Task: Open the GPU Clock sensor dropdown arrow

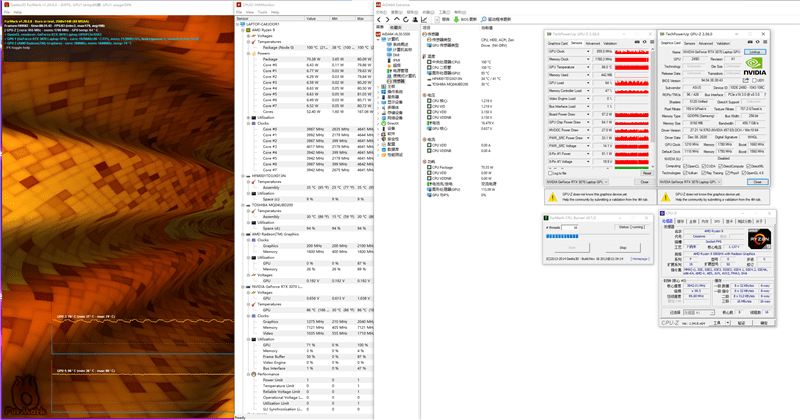Action: tap(588, 52)
